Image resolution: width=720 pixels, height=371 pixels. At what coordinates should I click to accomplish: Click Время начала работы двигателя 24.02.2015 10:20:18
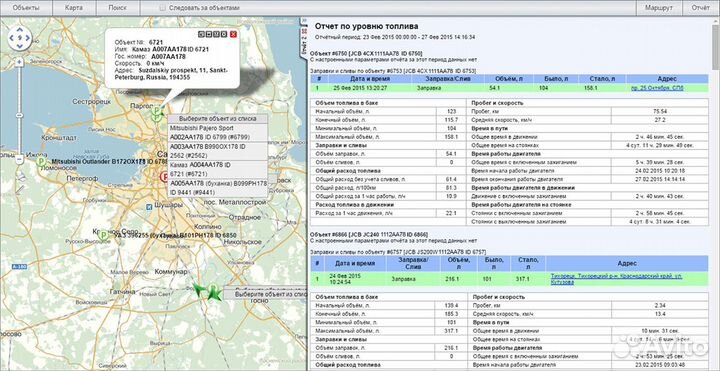660,170
